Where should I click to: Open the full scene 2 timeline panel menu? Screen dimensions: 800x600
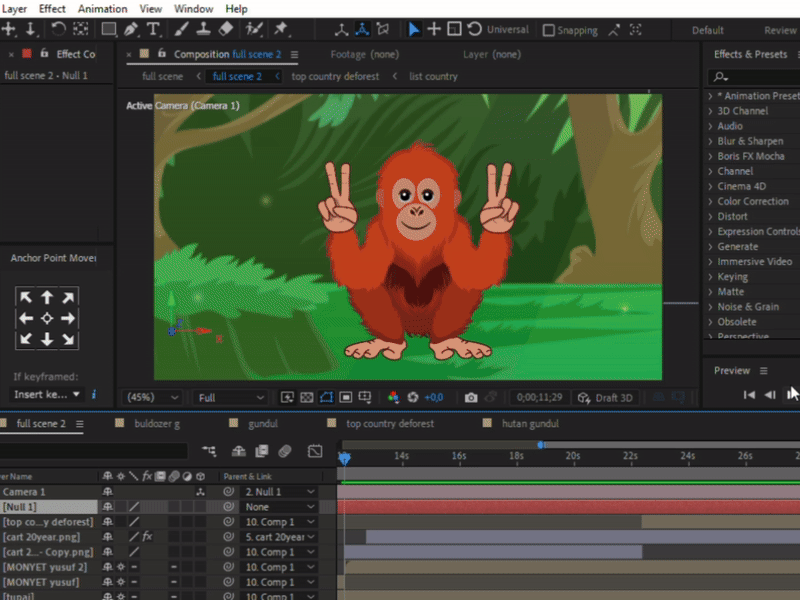80,424
